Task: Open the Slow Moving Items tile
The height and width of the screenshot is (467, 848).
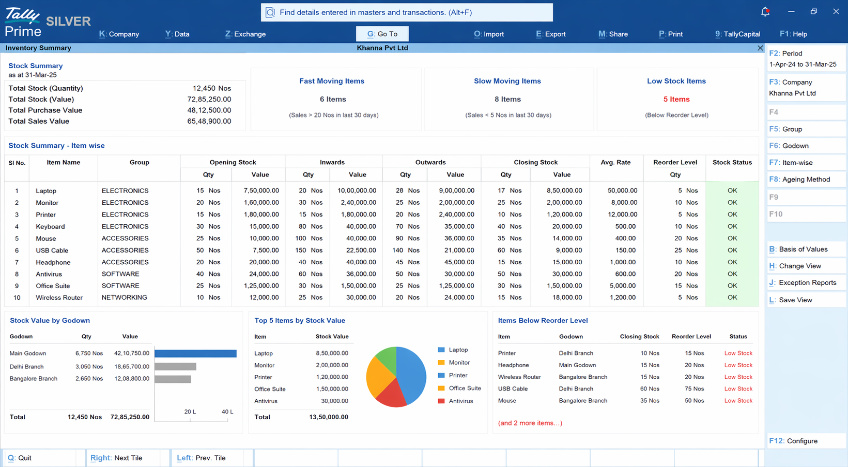Action: (507, 99)
